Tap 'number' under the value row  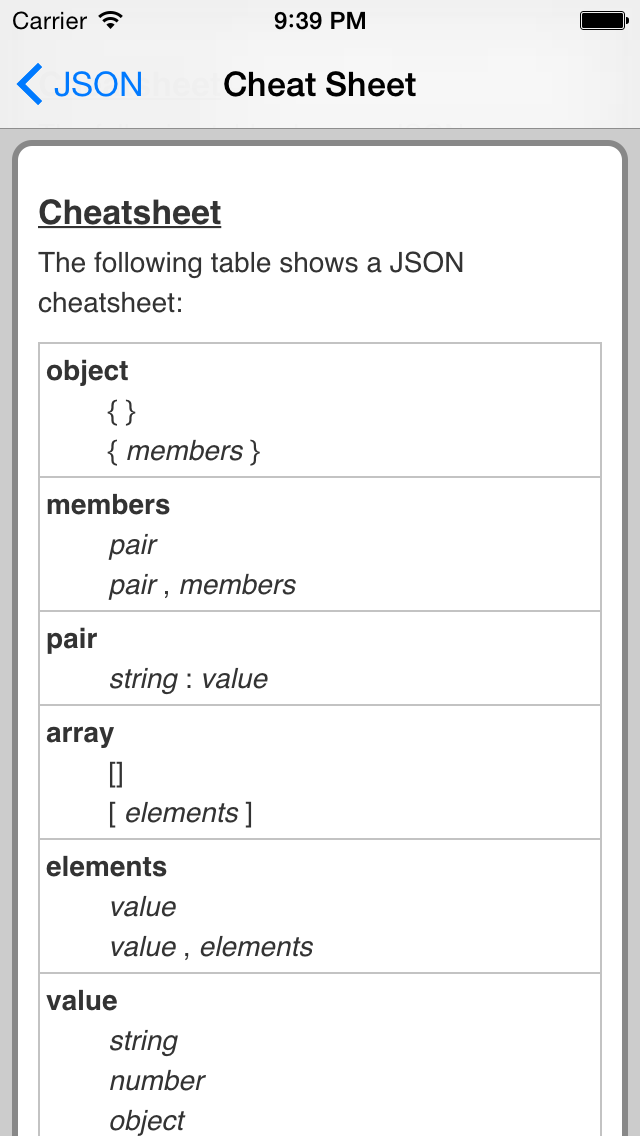[x=157, y=1081]
